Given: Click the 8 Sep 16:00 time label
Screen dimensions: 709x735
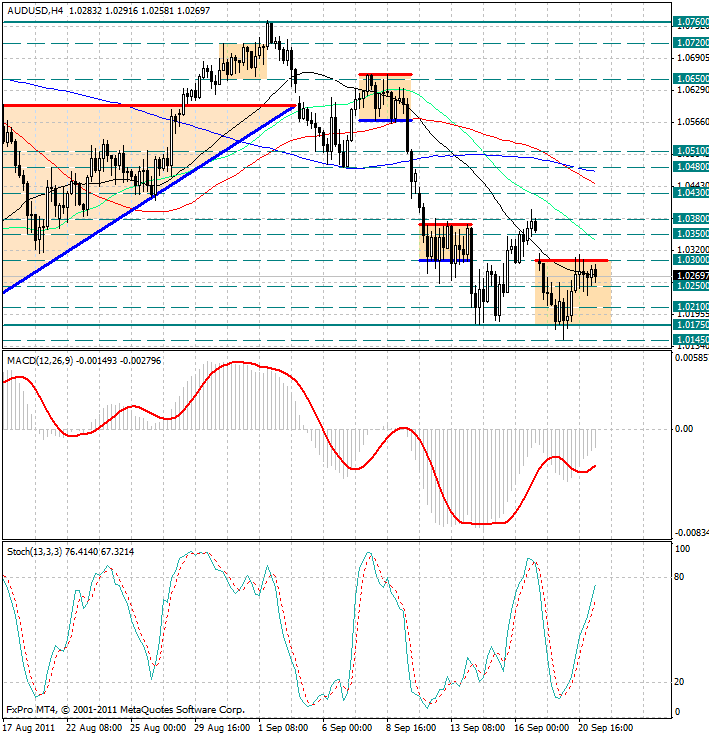Looking at the screenshot, I should click(x=411, y=728).
